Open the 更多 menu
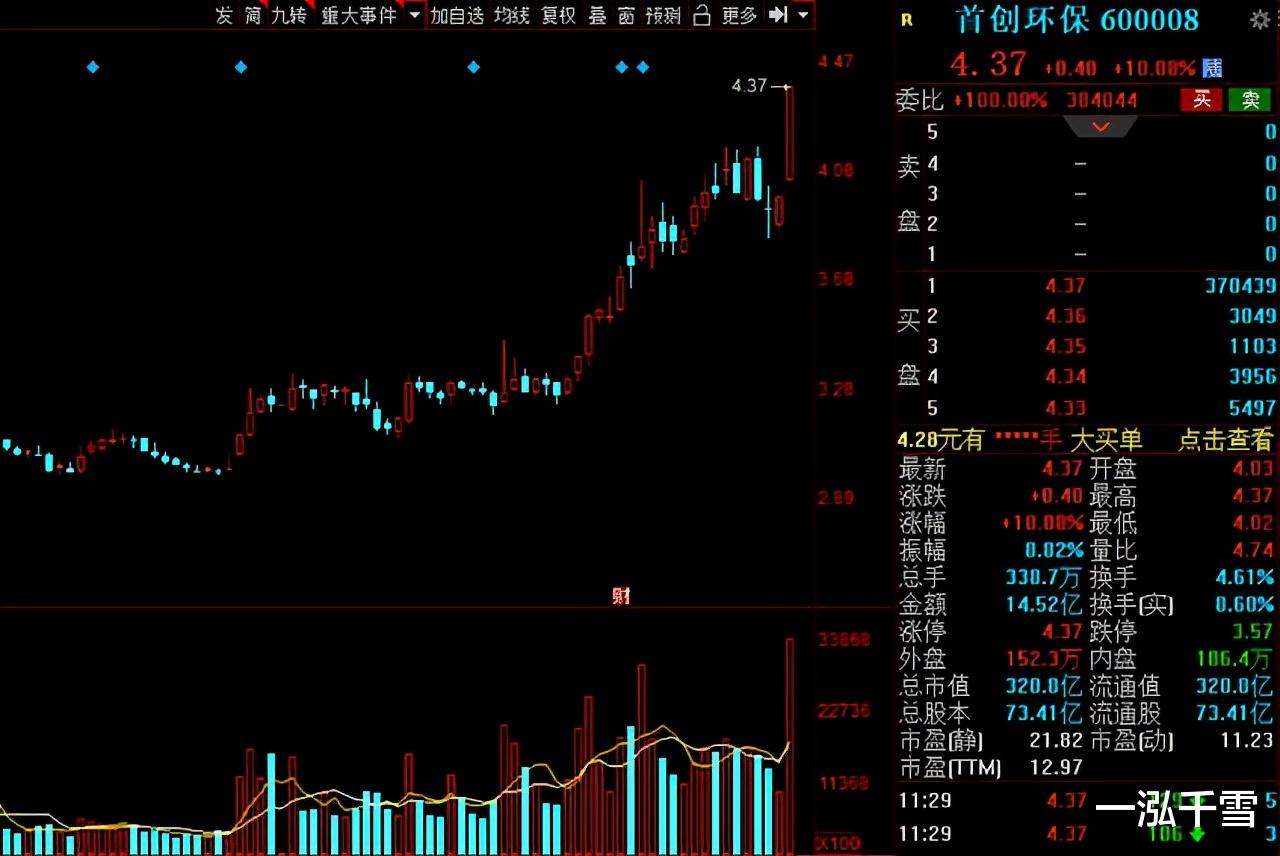This screenshot has width=1280, height=856. click(739, 15)
